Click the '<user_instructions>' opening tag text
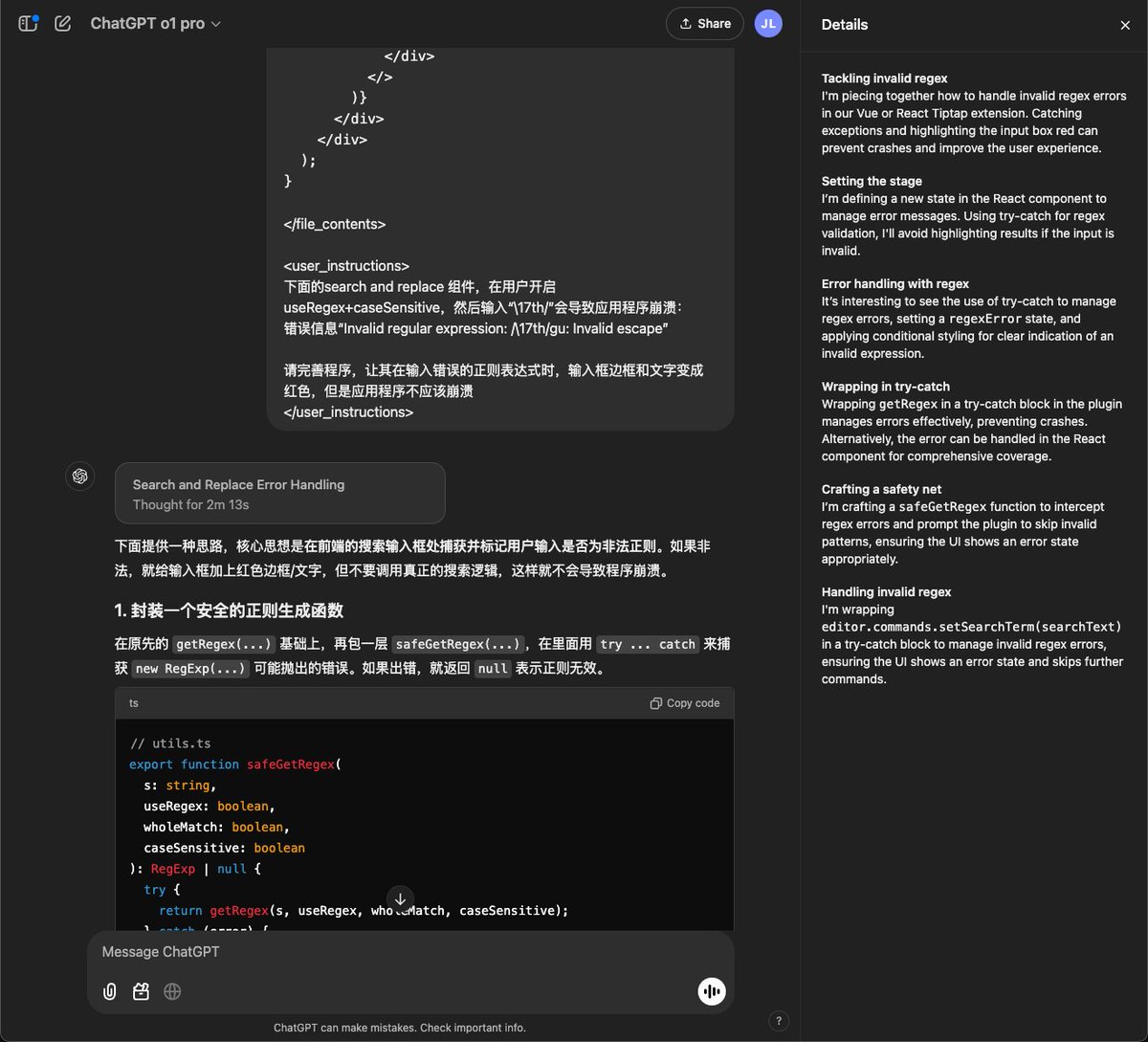This screenshot has width=1148, height=1042. click(346, 266)
